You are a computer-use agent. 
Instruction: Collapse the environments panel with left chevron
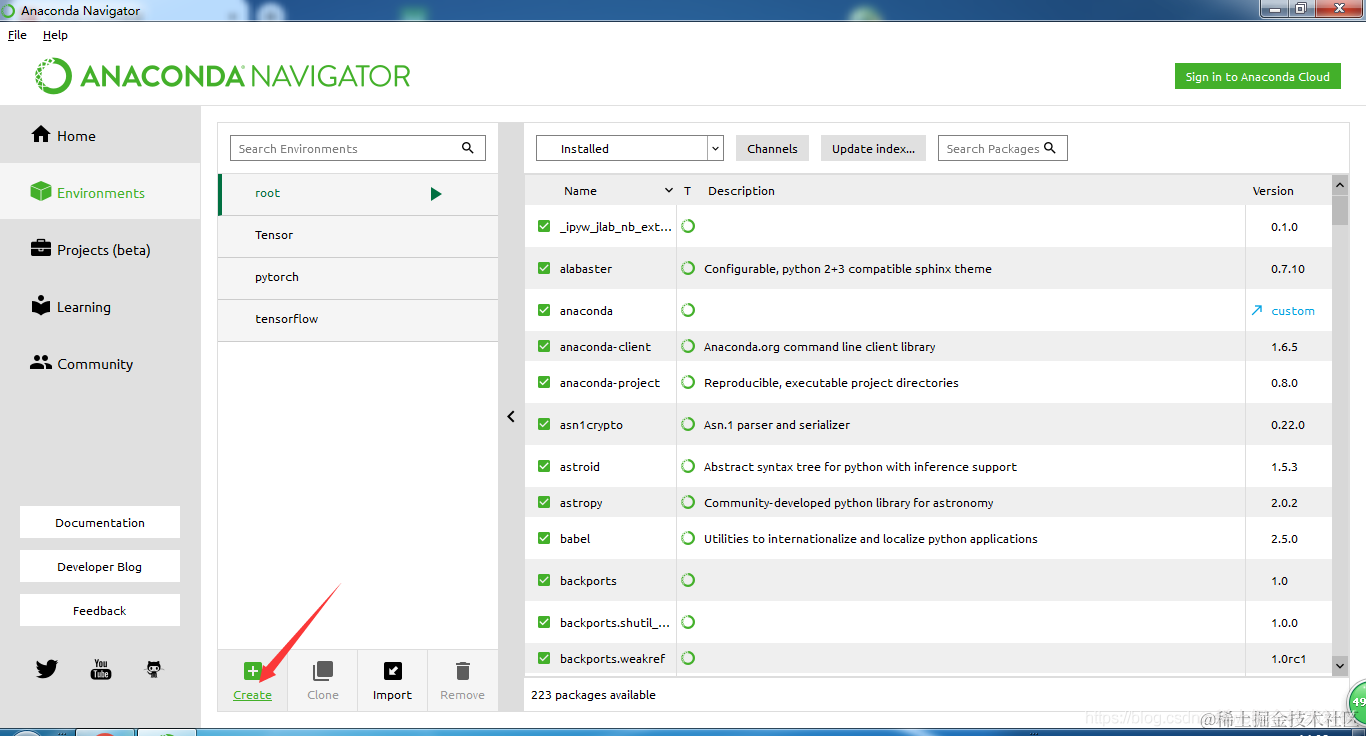511,416
